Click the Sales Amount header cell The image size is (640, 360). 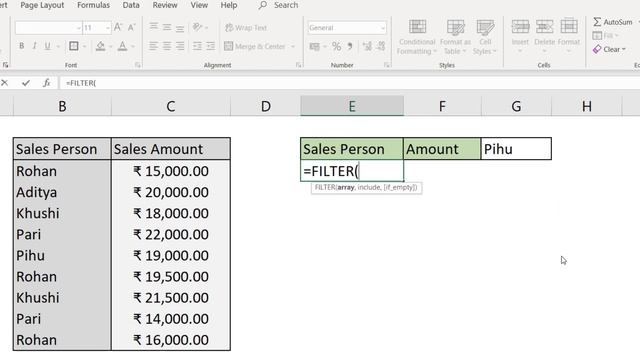[x=171, y=149]
